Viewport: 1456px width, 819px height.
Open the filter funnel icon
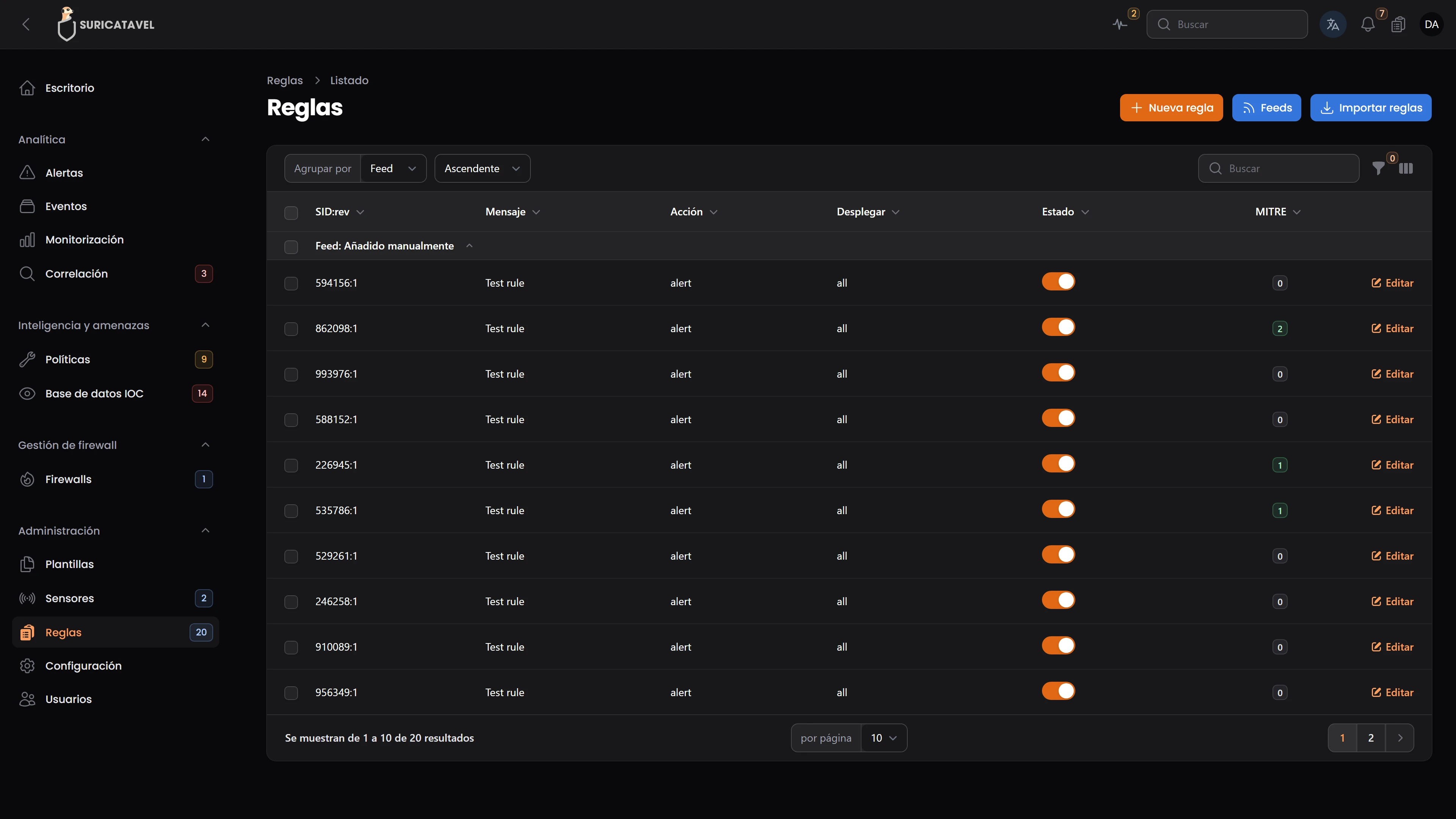pyautogui.click(x=1379, y=168)
